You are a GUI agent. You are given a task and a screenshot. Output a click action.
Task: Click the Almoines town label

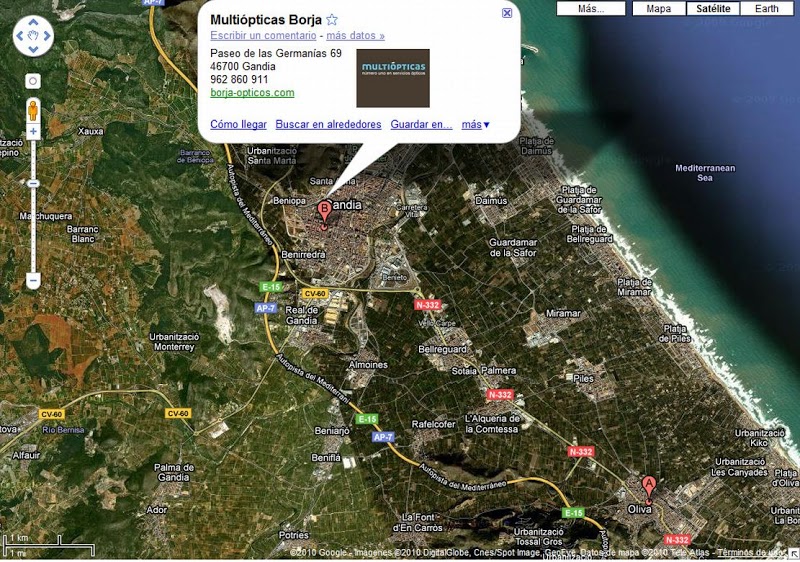point(368,365)
